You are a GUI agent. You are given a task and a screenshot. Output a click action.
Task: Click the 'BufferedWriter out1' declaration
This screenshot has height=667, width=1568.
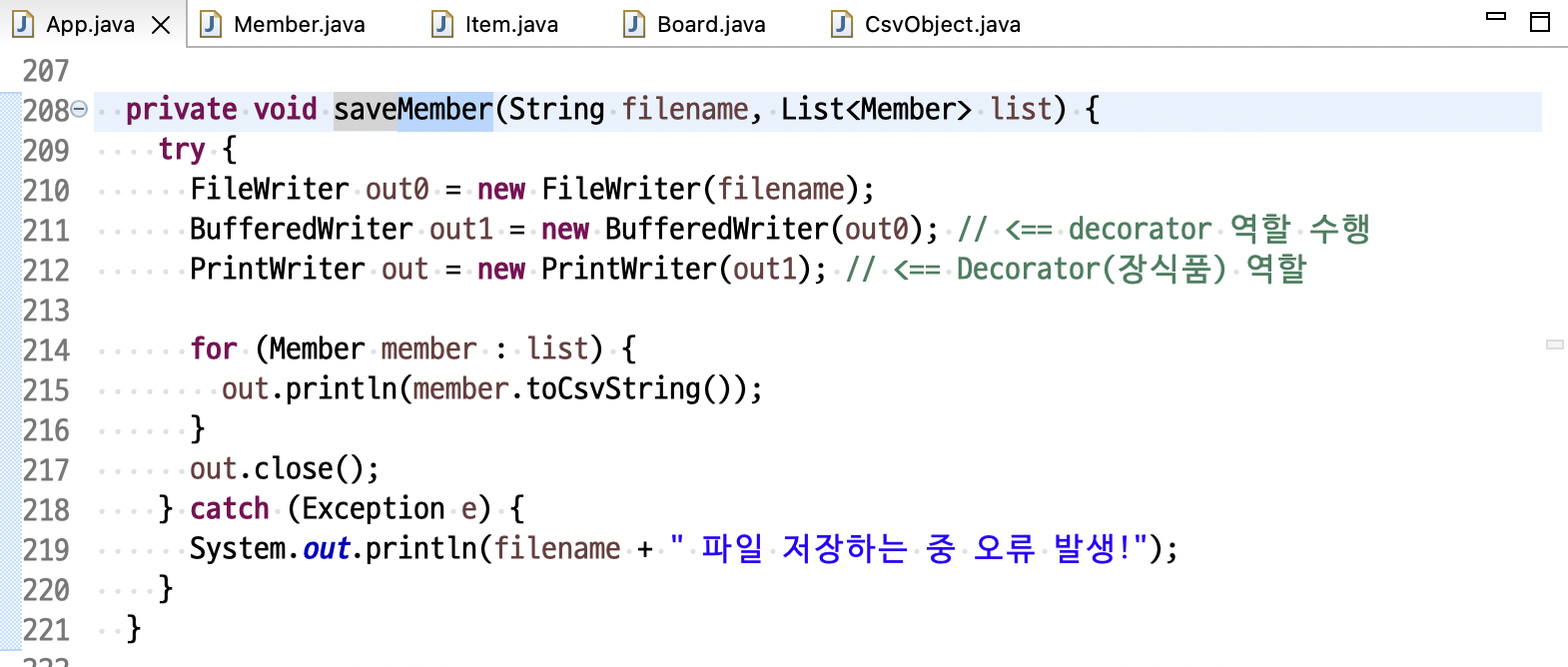click(342, 229)
